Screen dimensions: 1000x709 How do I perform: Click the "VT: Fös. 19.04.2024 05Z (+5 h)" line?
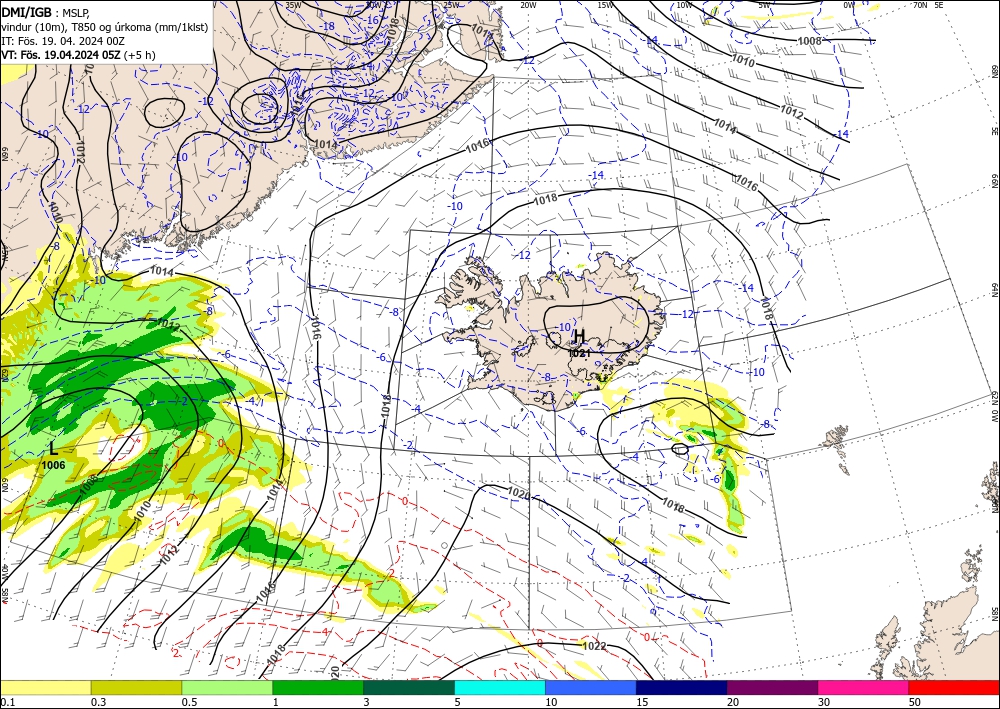(78, 55)
